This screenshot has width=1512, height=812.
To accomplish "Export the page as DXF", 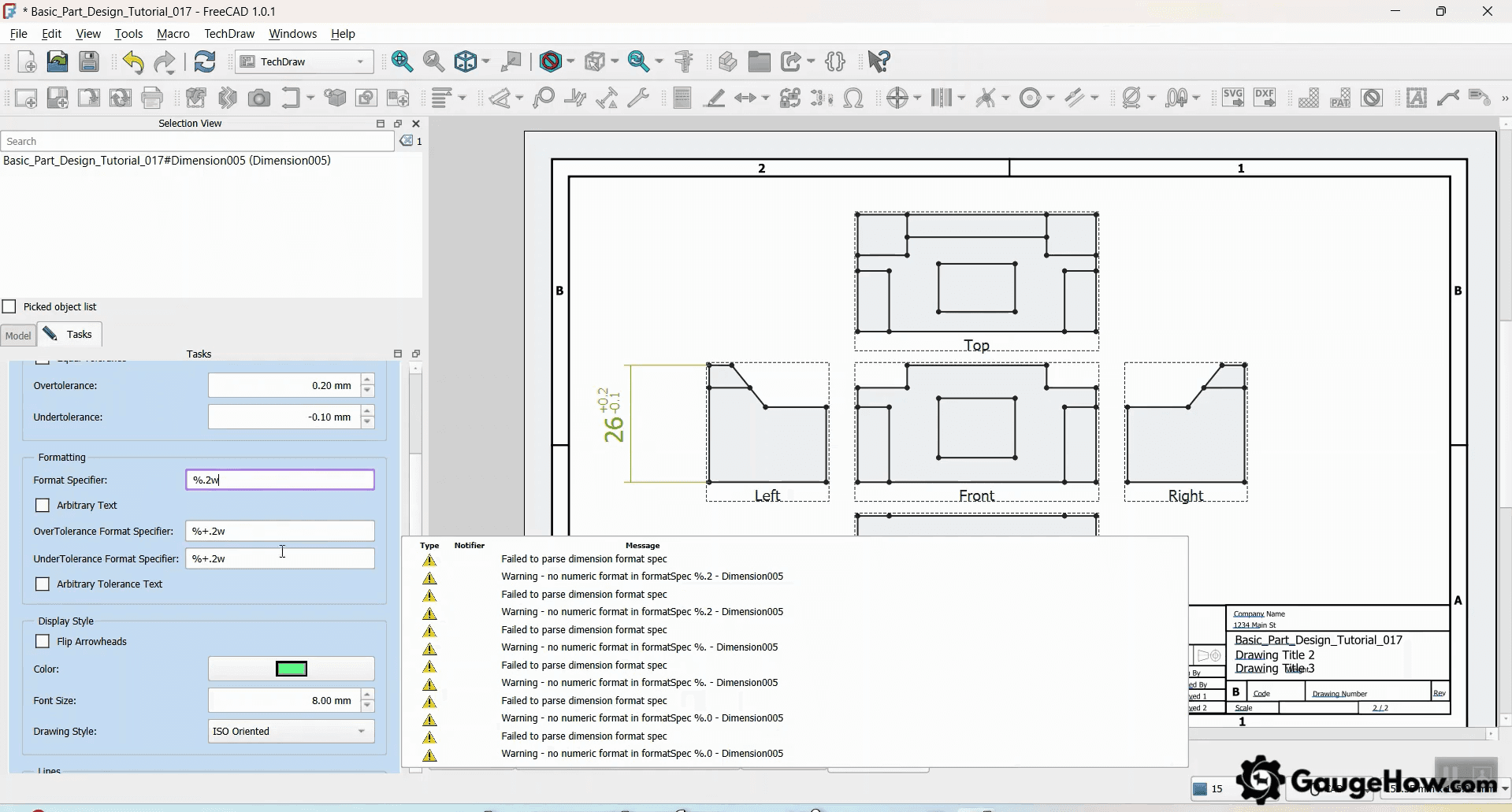I will [x=1265, y=98].
